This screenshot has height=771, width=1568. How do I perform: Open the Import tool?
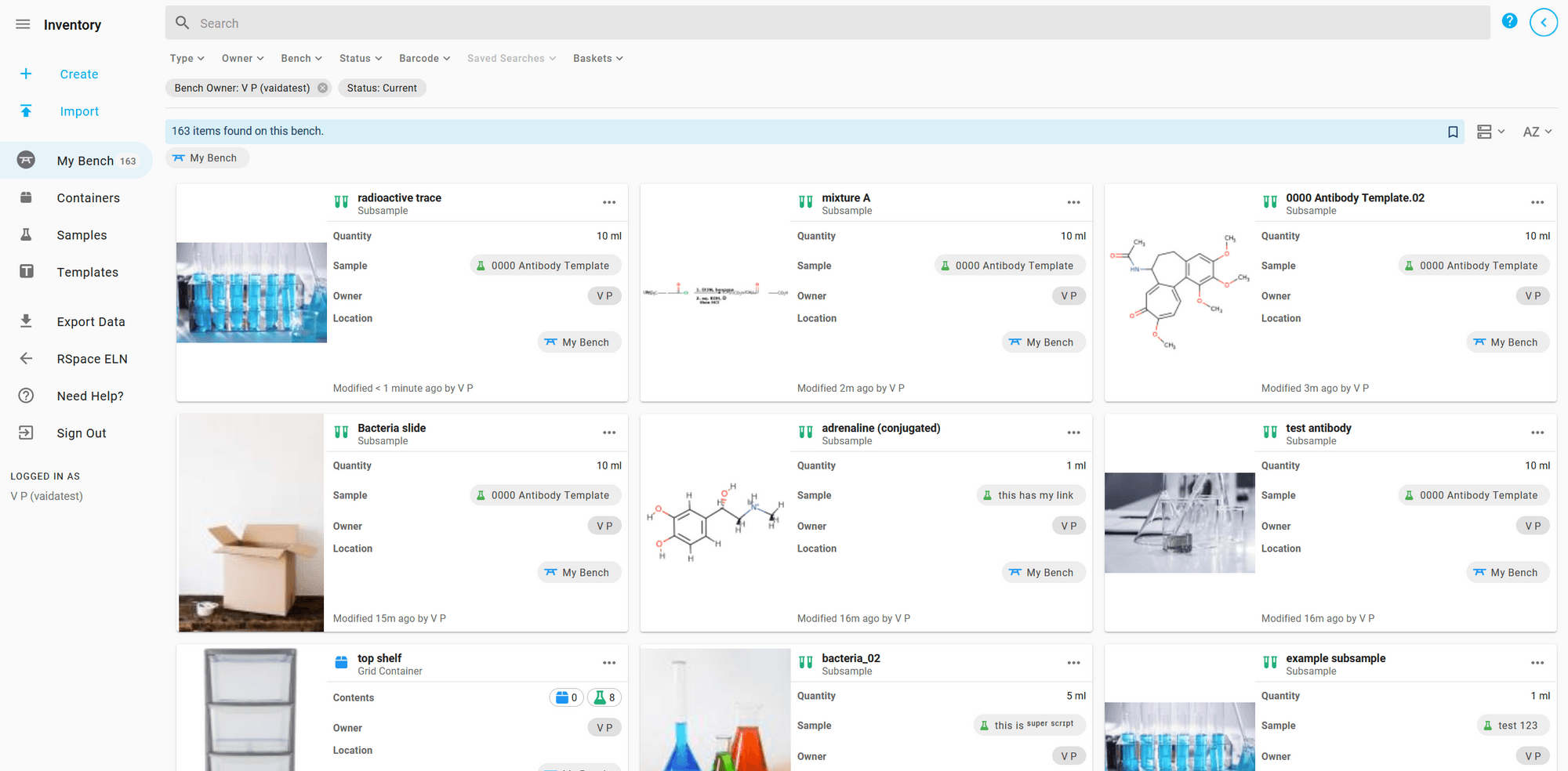pos(78,110)
